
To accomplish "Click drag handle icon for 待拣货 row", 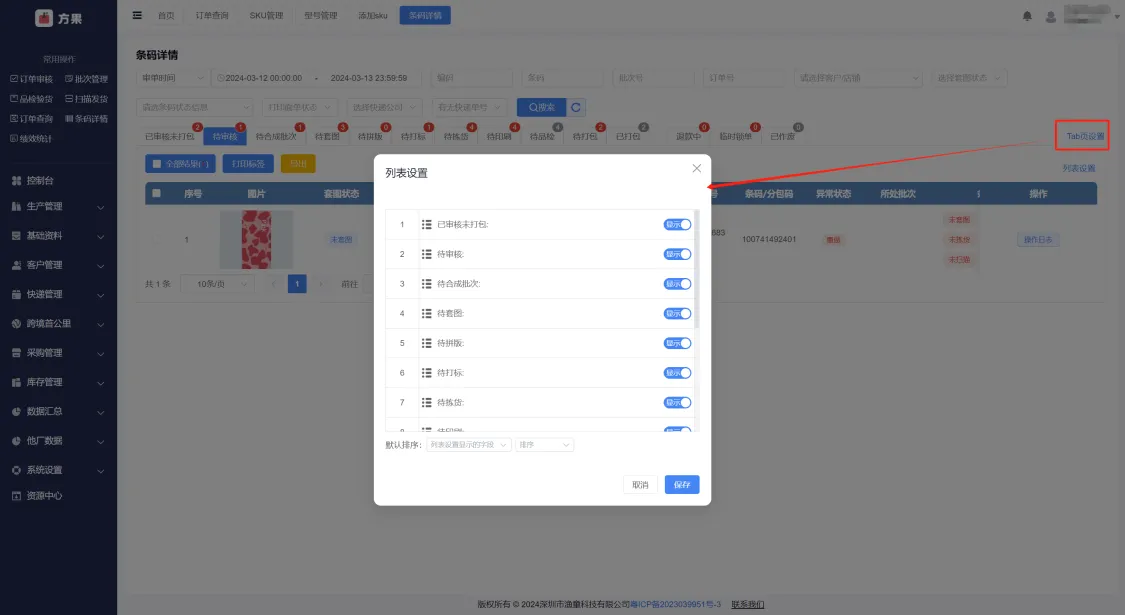I will (426, 403).
